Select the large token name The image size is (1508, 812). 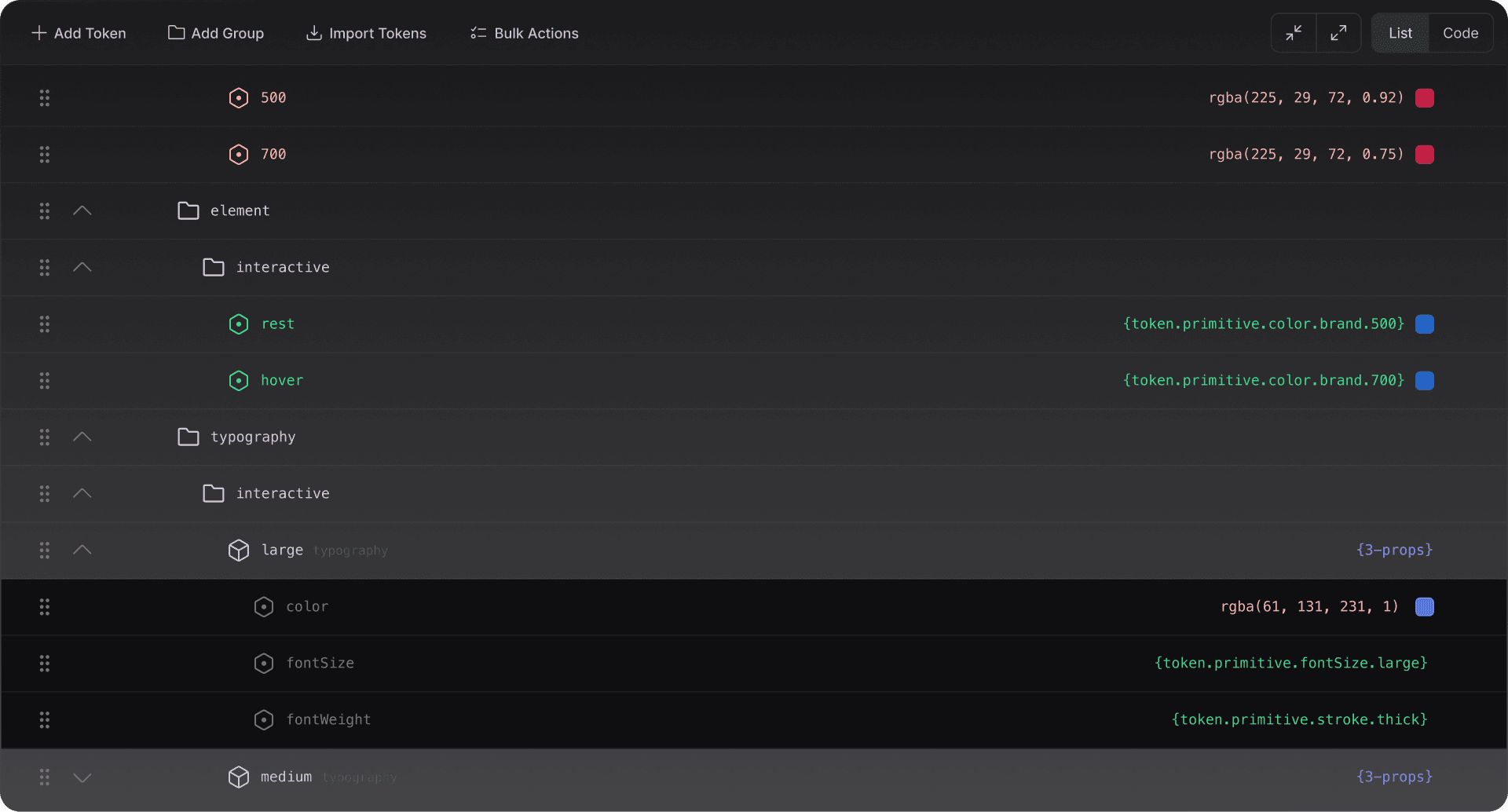click(x=282, y=550)
